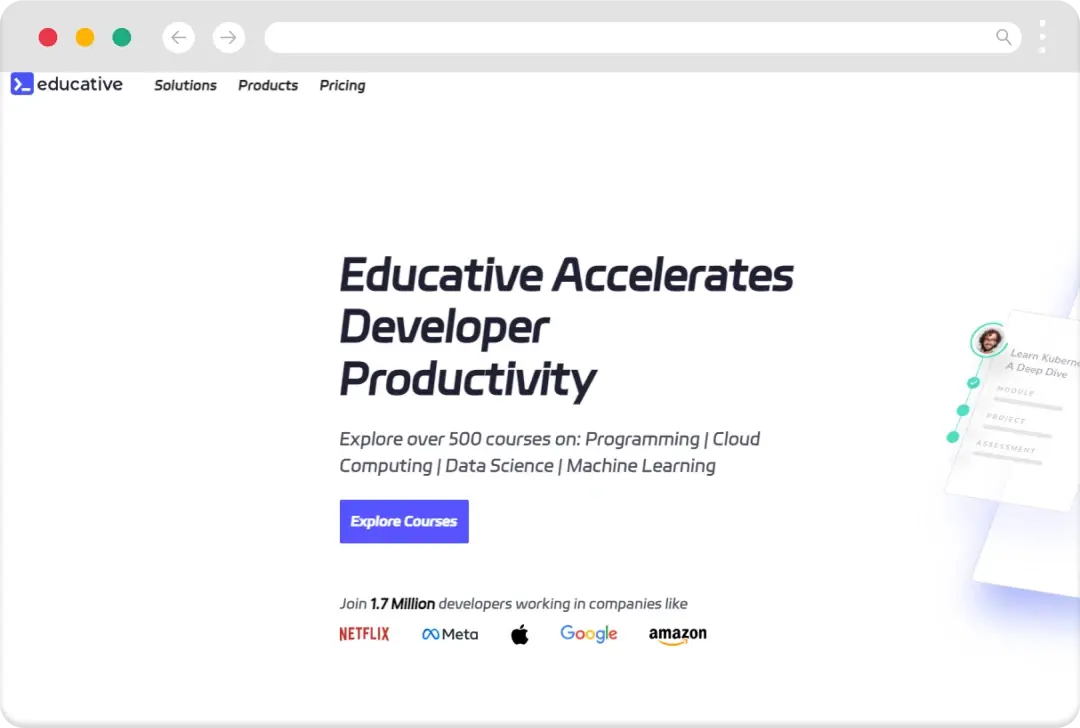Click the '1.7 Million' bold text
The width and height of the screenshot is (1080, 728).
(402, 604)
